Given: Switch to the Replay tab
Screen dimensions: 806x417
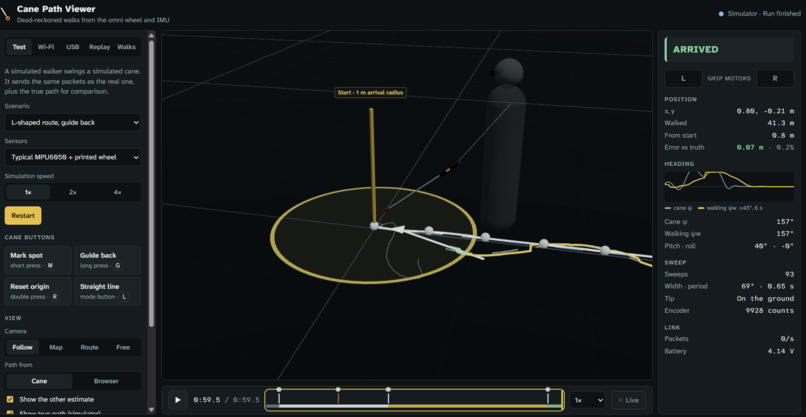Looking at the screenshot, I should point(99,47).
